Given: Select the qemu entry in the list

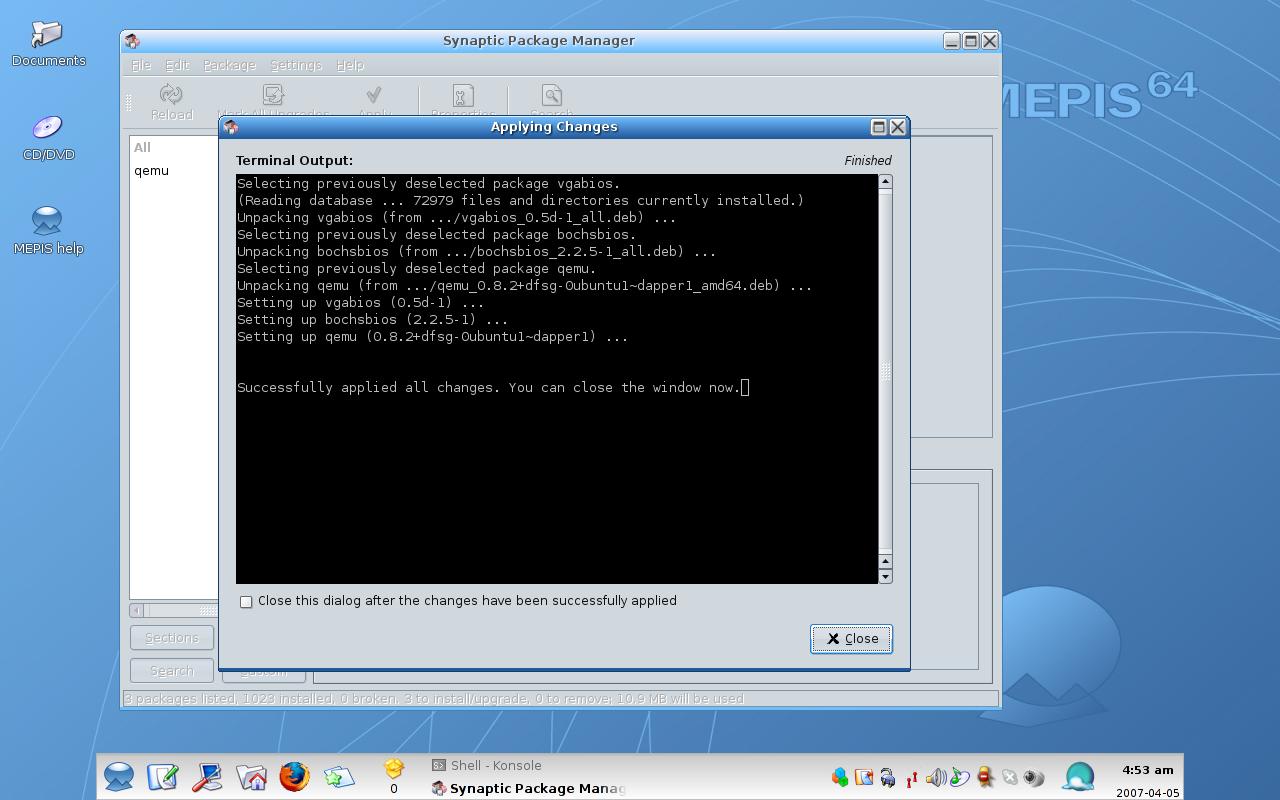Looking at the screenshot, I should (x=151, y=171).
